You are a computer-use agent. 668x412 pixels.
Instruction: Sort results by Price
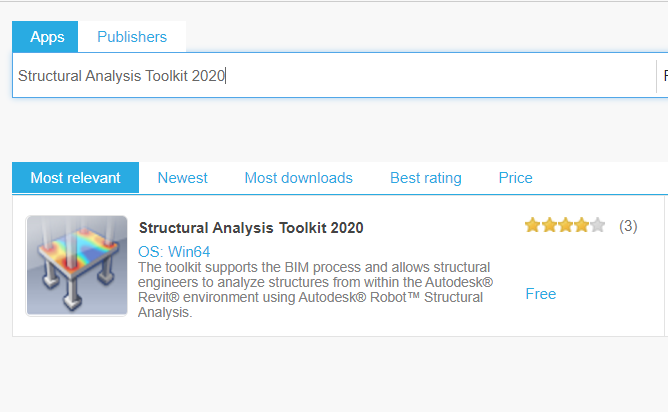pos(515,178)
